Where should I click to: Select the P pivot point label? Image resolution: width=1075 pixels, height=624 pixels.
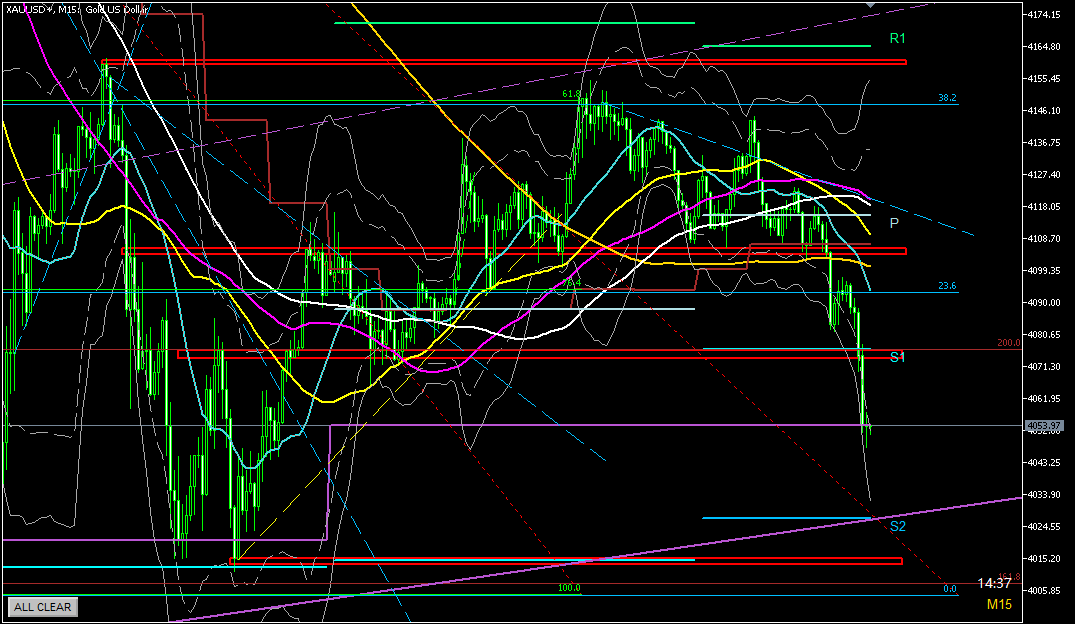pyautogui.click(x=893, y=222)
